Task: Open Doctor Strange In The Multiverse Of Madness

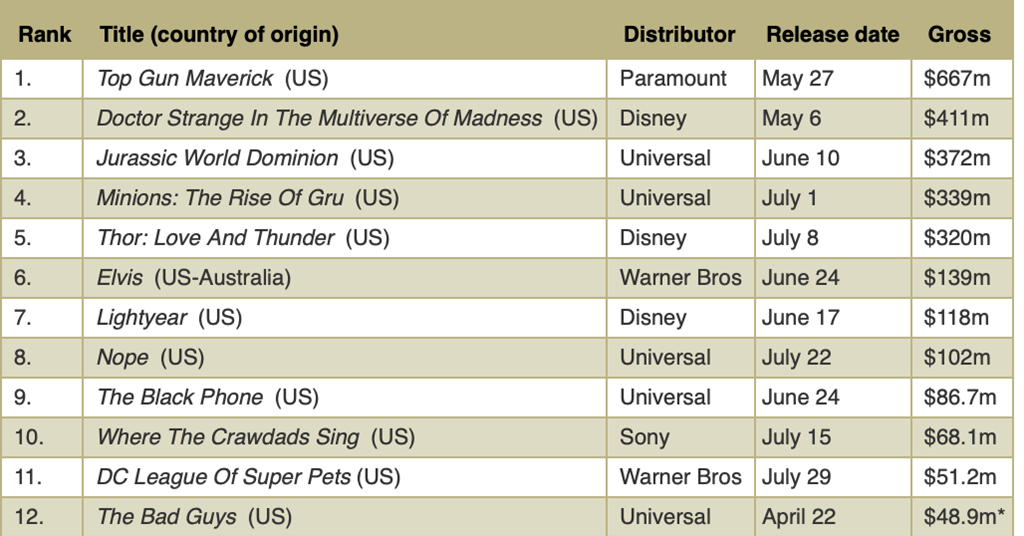Action: (319, 118)
